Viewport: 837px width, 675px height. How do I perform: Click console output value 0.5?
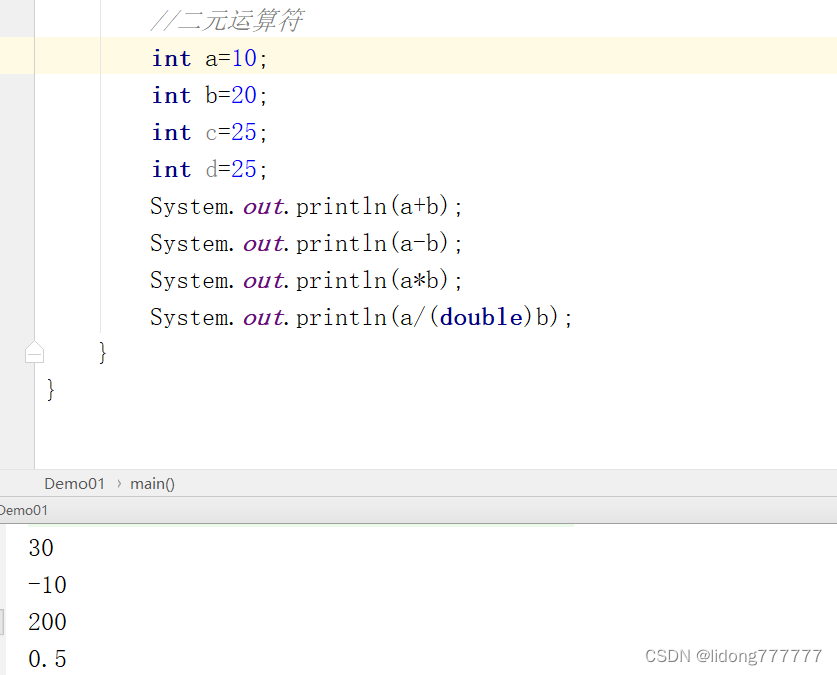pos(48,658)
